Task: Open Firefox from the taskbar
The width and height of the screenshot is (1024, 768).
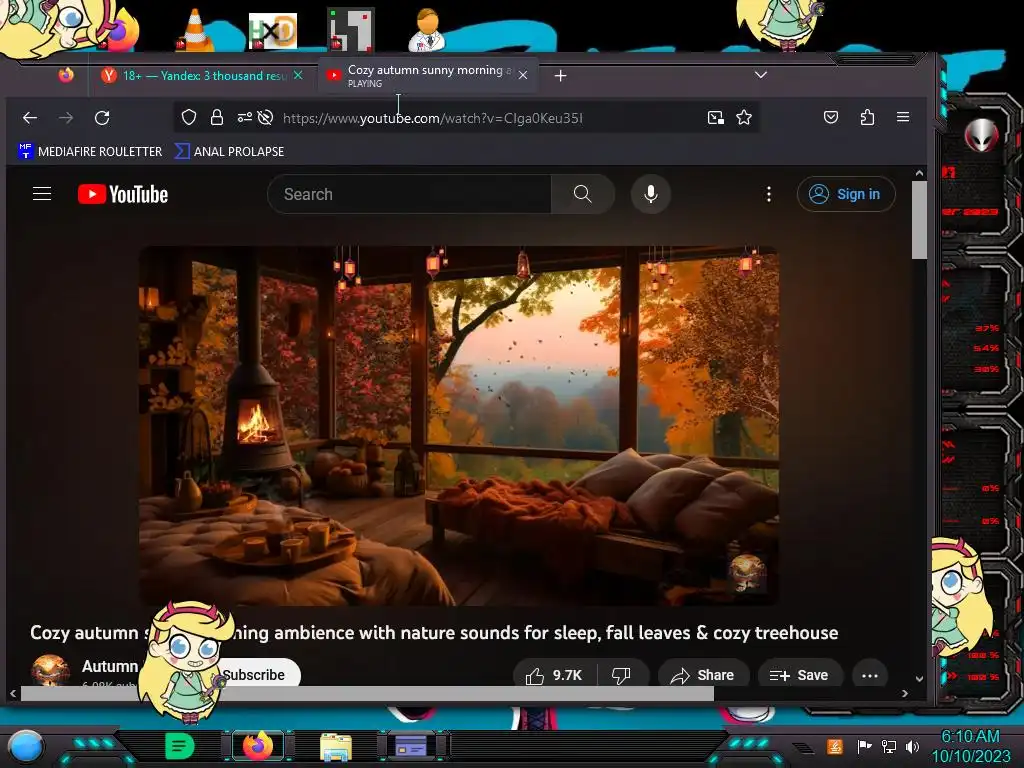Action: (258, 746)
